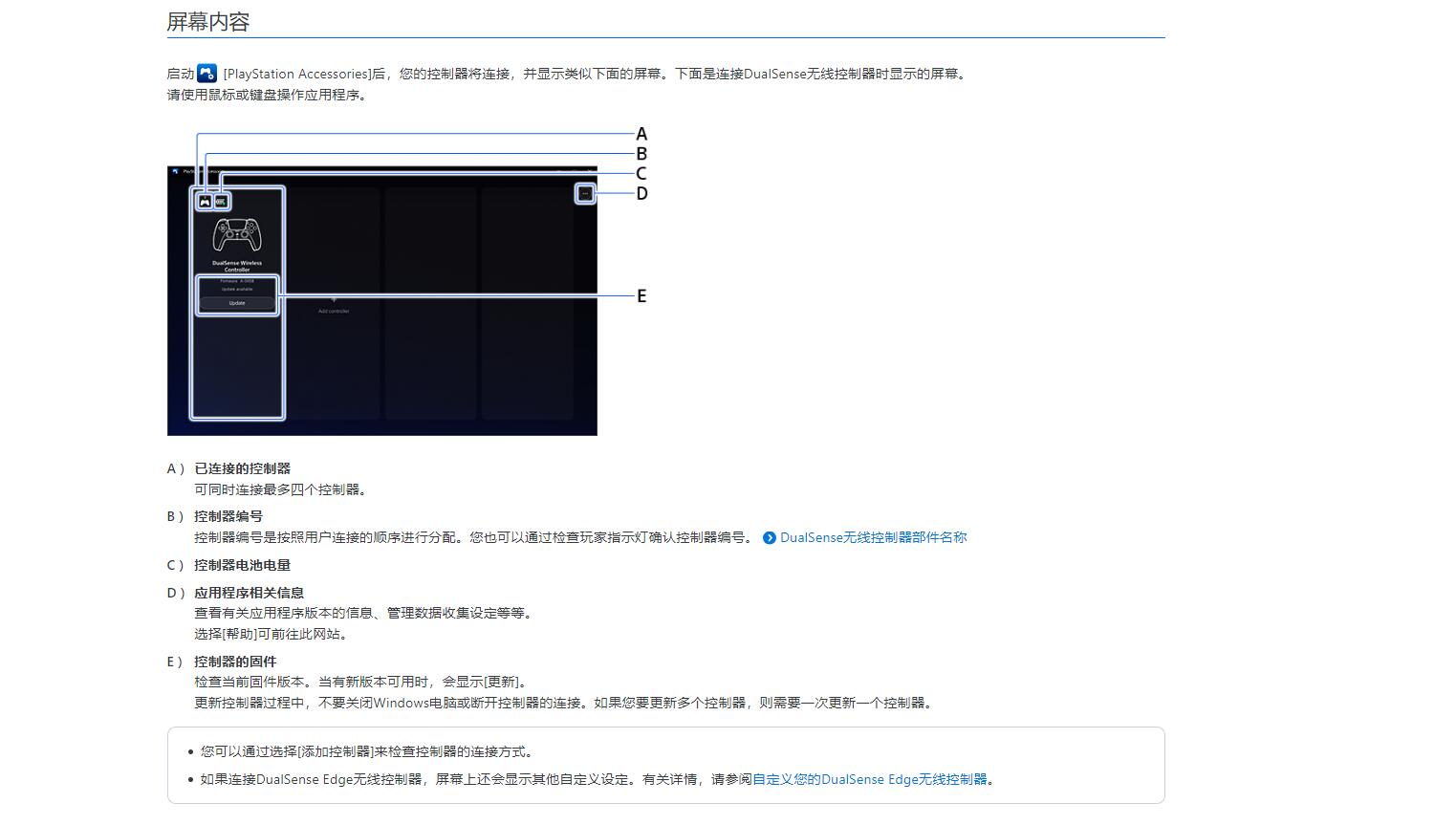The width and height of the screenshot is (1456, 825).
Task: Open the 自定义您的DualSense Edge无线控制器 link
Action: click(869, 779)
